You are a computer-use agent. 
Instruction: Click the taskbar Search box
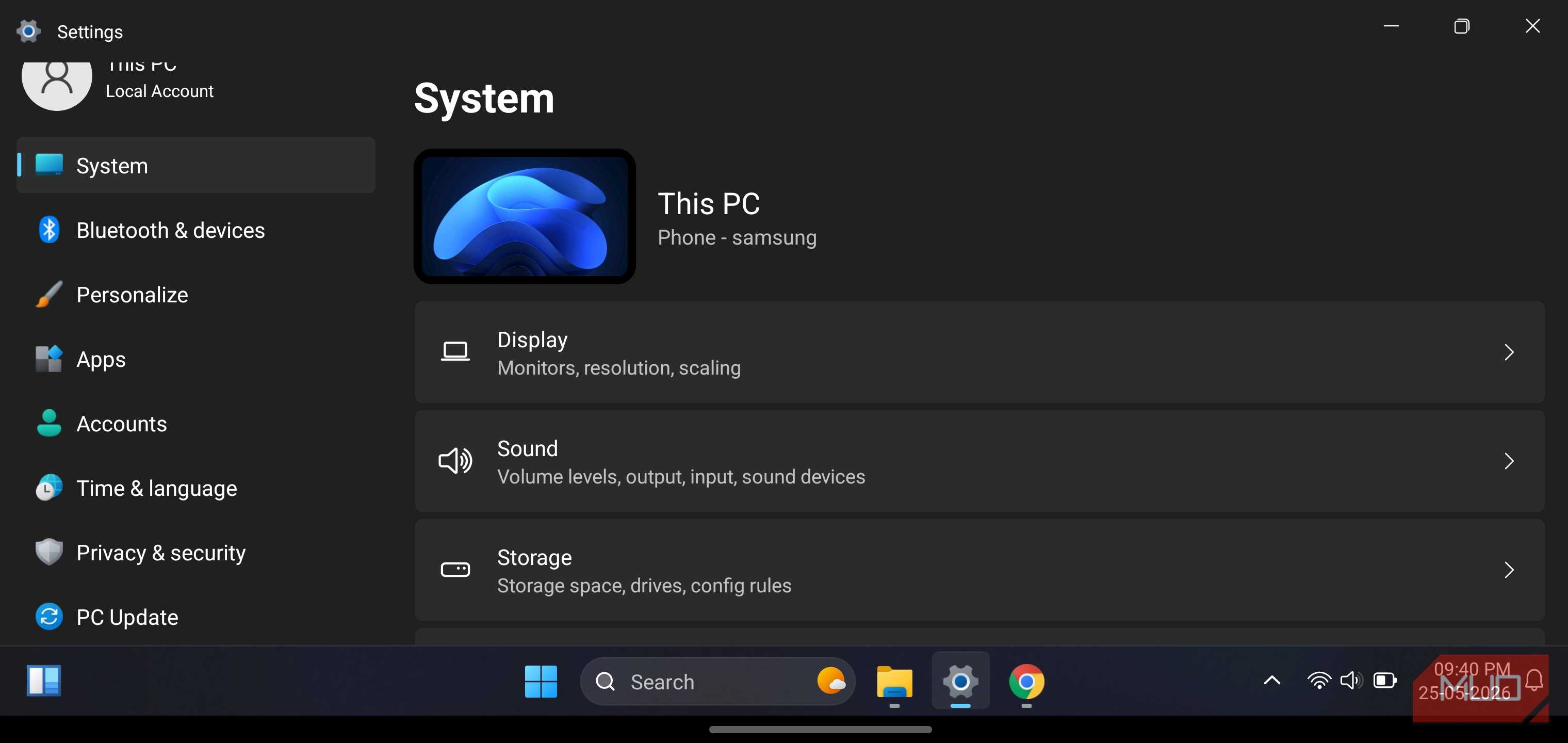717,682
